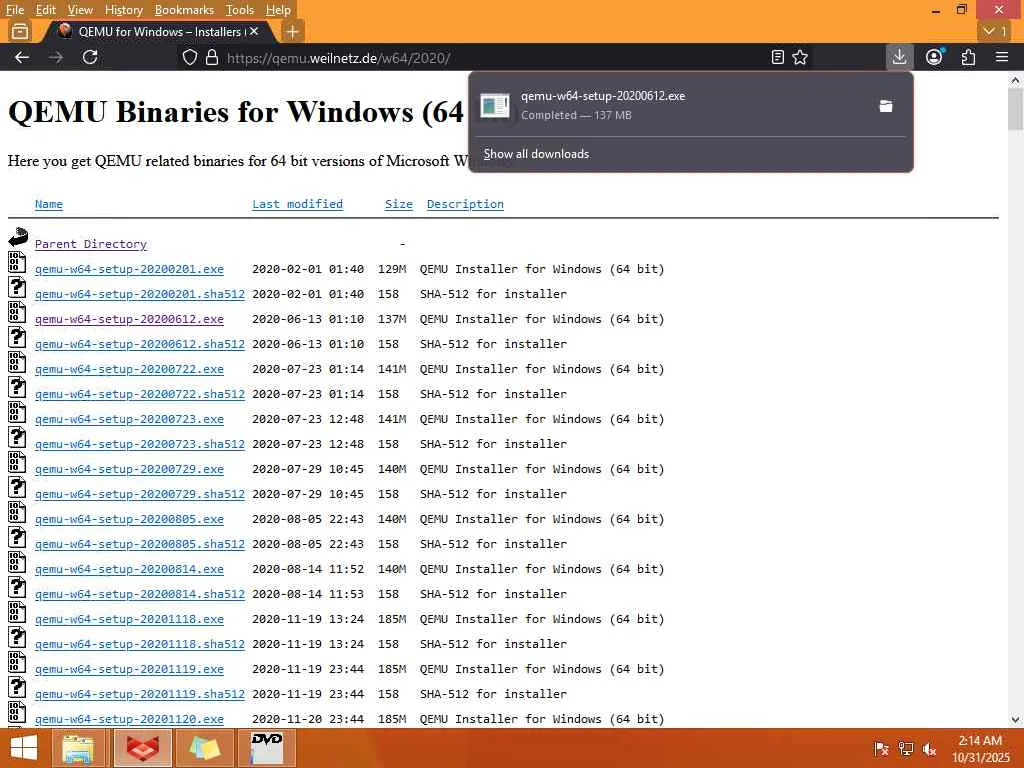Open the File menu
The height and width of the screenshot is (768, 1024).
point(14,10)
